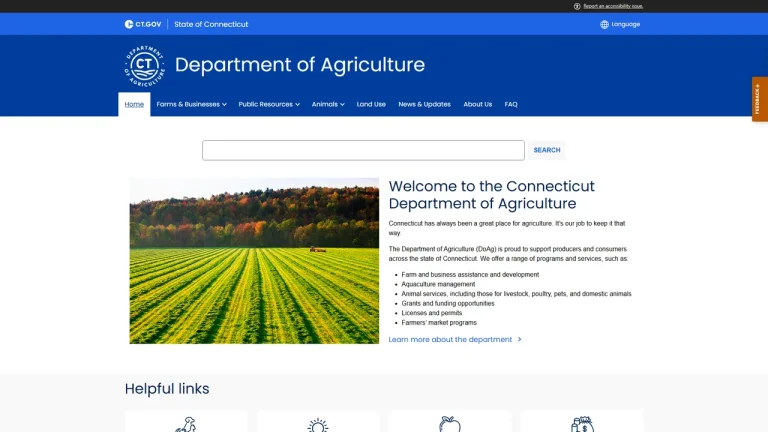Open the sun icon helpful link card
This screenshot has height=432, width=768.
click(318, 422)
